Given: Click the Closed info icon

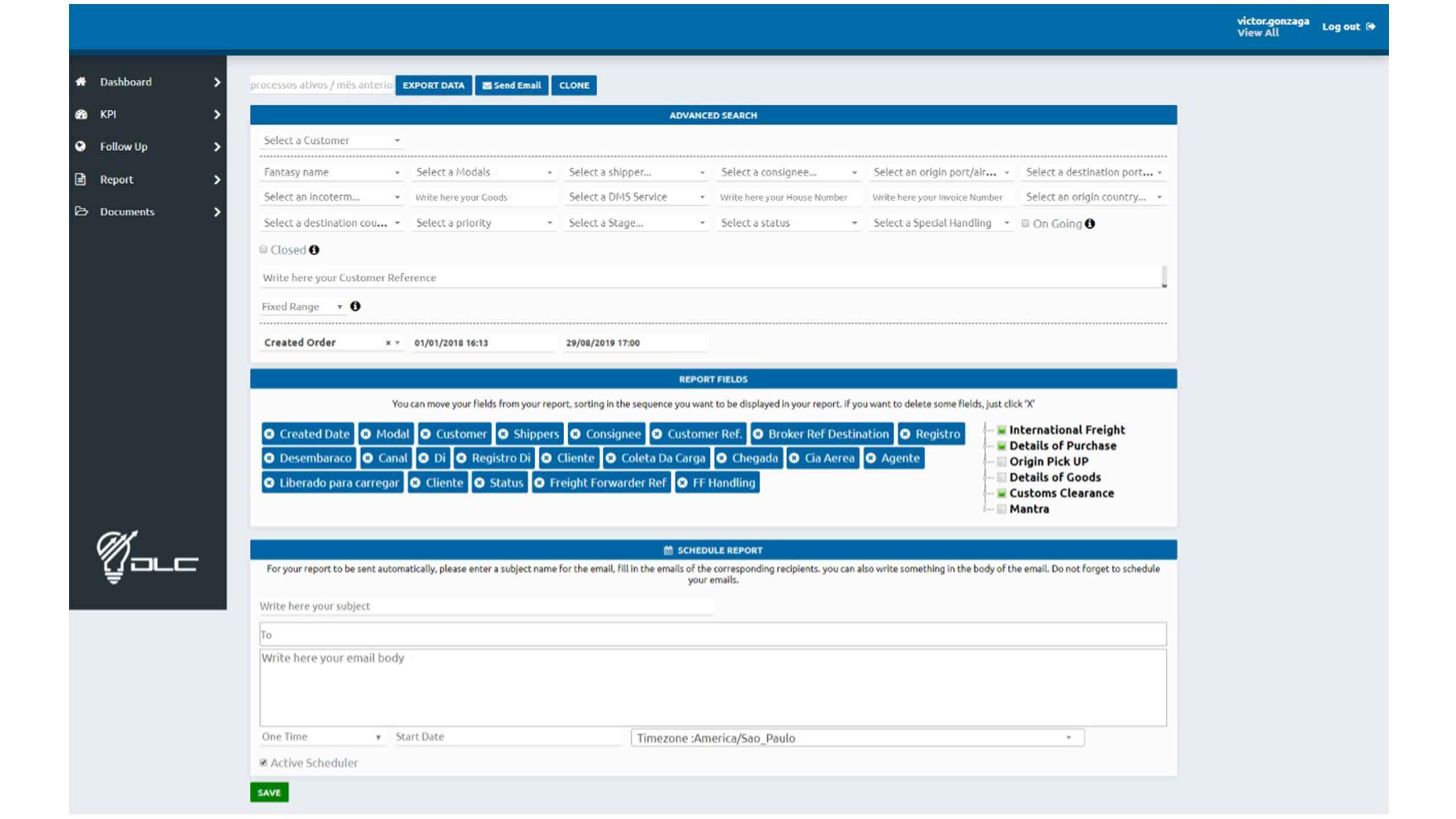Looking at the screenshot, I should tap(314, 250).
